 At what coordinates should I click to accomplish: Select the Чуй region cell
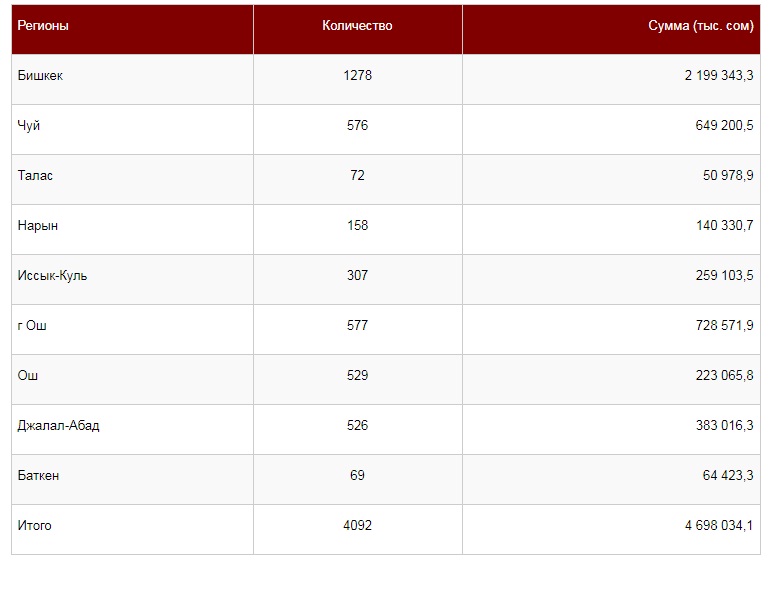tap(29, 125)
